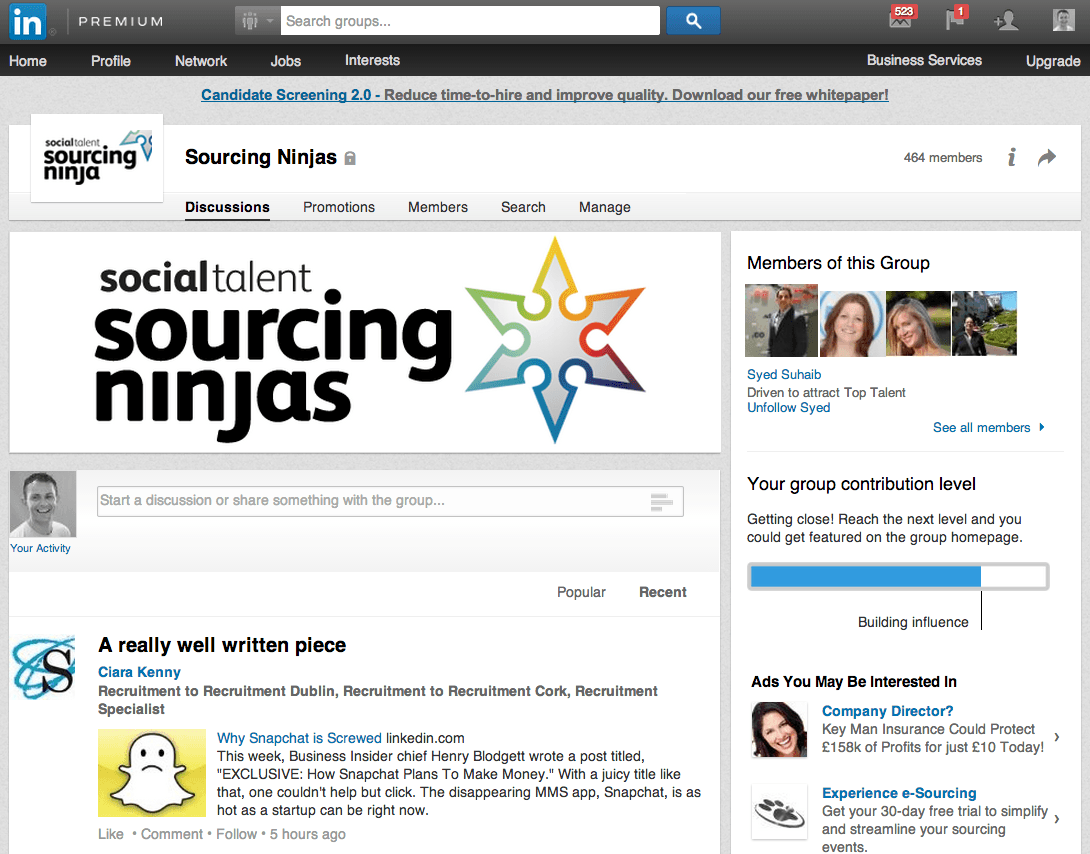Click the Start a discussion text box
Viewport: 1090px width, 854px height.
390,501
